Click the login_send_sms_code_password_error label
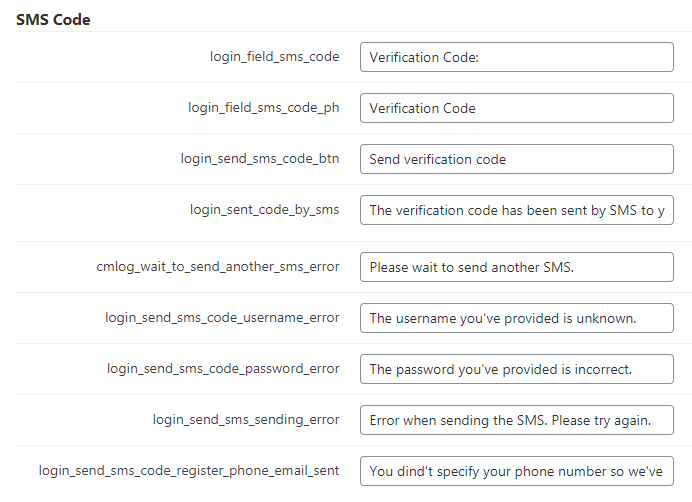The height and width of the screenshot is (502, 692). coord(223,369)
